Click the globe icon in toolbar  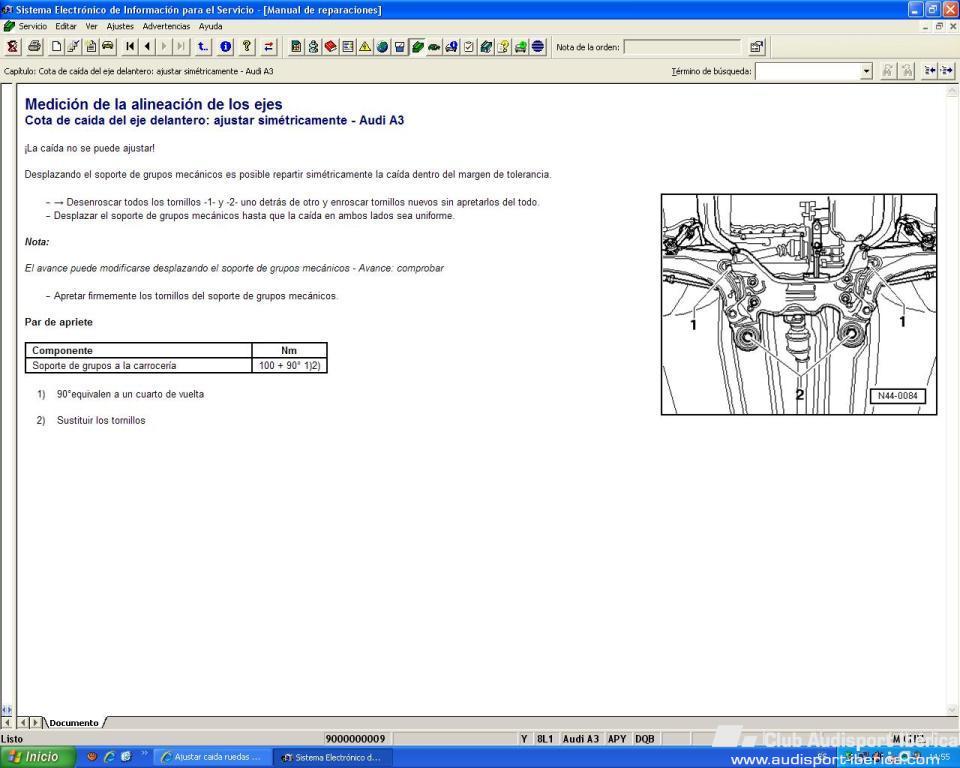tap(383, 47)
